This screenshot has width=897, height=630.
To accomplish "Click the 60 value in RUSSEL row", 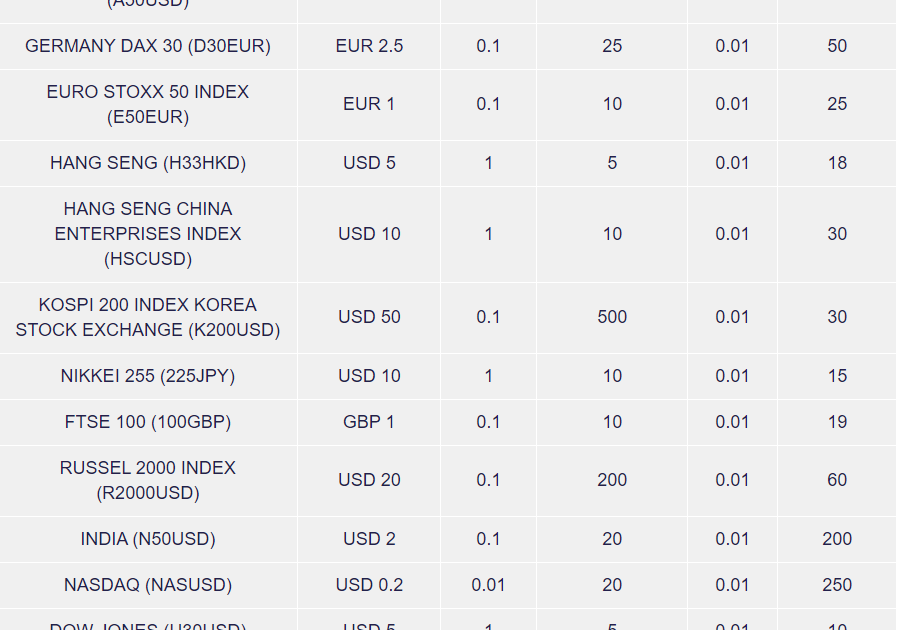I will pyautogui.click(x=837, y=480).
